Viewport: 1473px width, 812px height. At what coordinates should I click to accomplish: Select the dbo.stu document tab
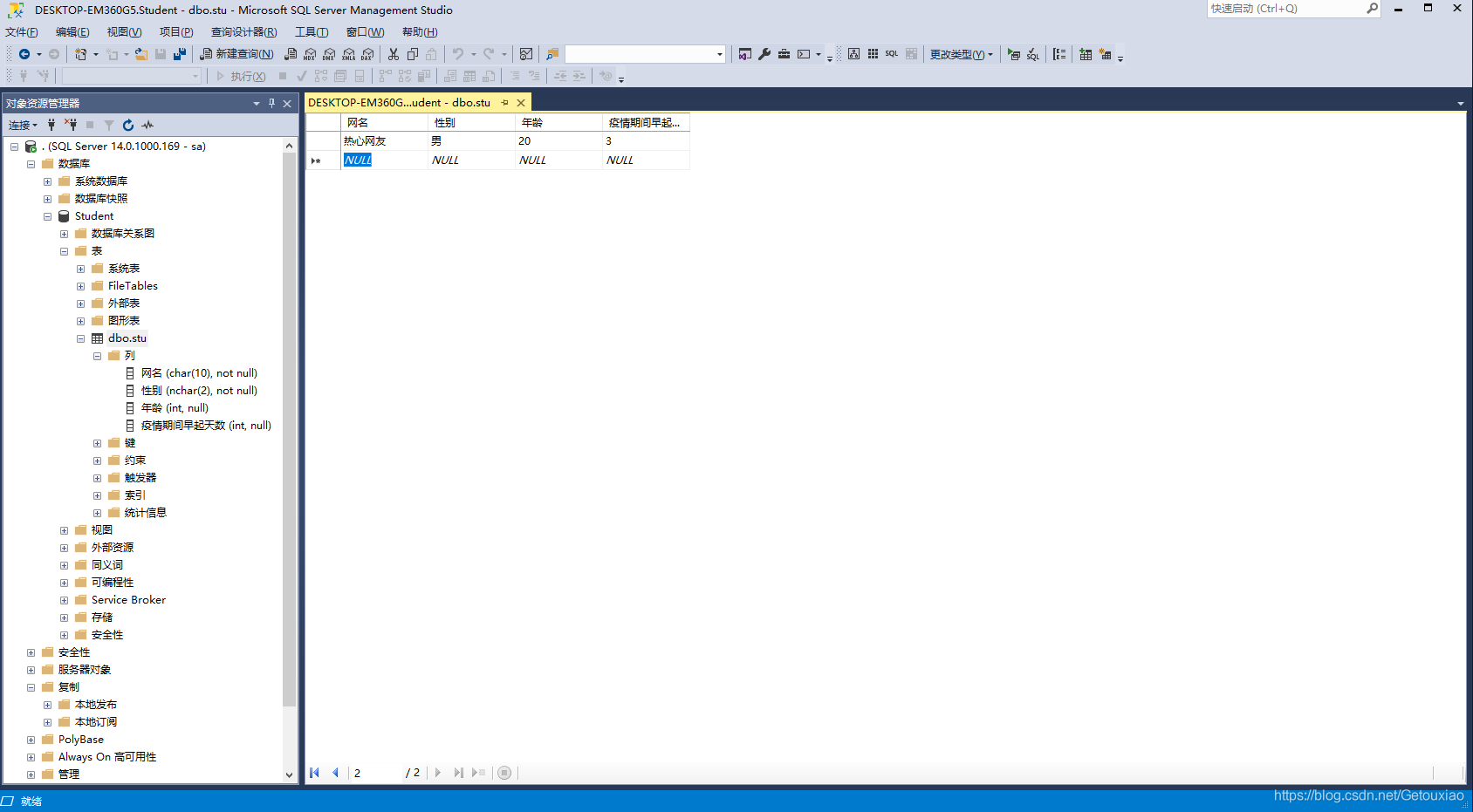(x=400, y=103)
